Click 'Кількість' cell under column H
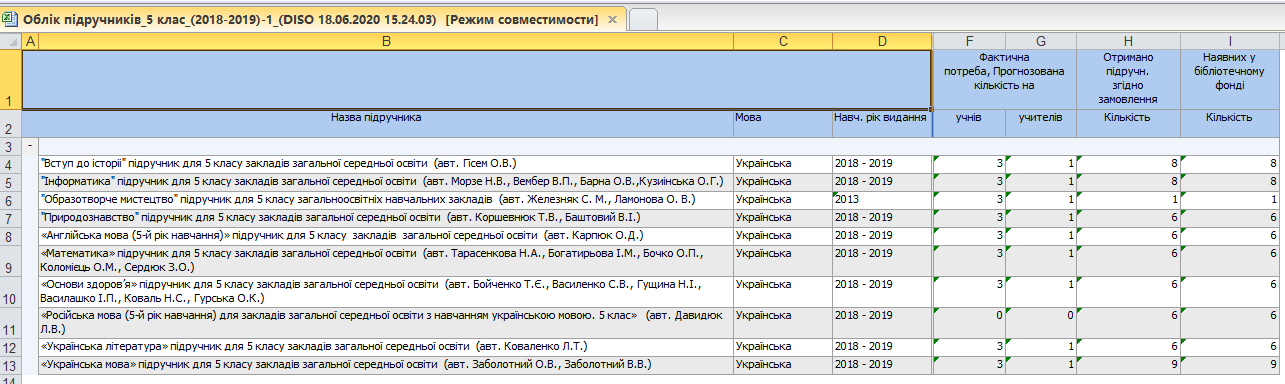This screenshot has width=1285, height=384. pyautogui.click(x=1128, y=124)
